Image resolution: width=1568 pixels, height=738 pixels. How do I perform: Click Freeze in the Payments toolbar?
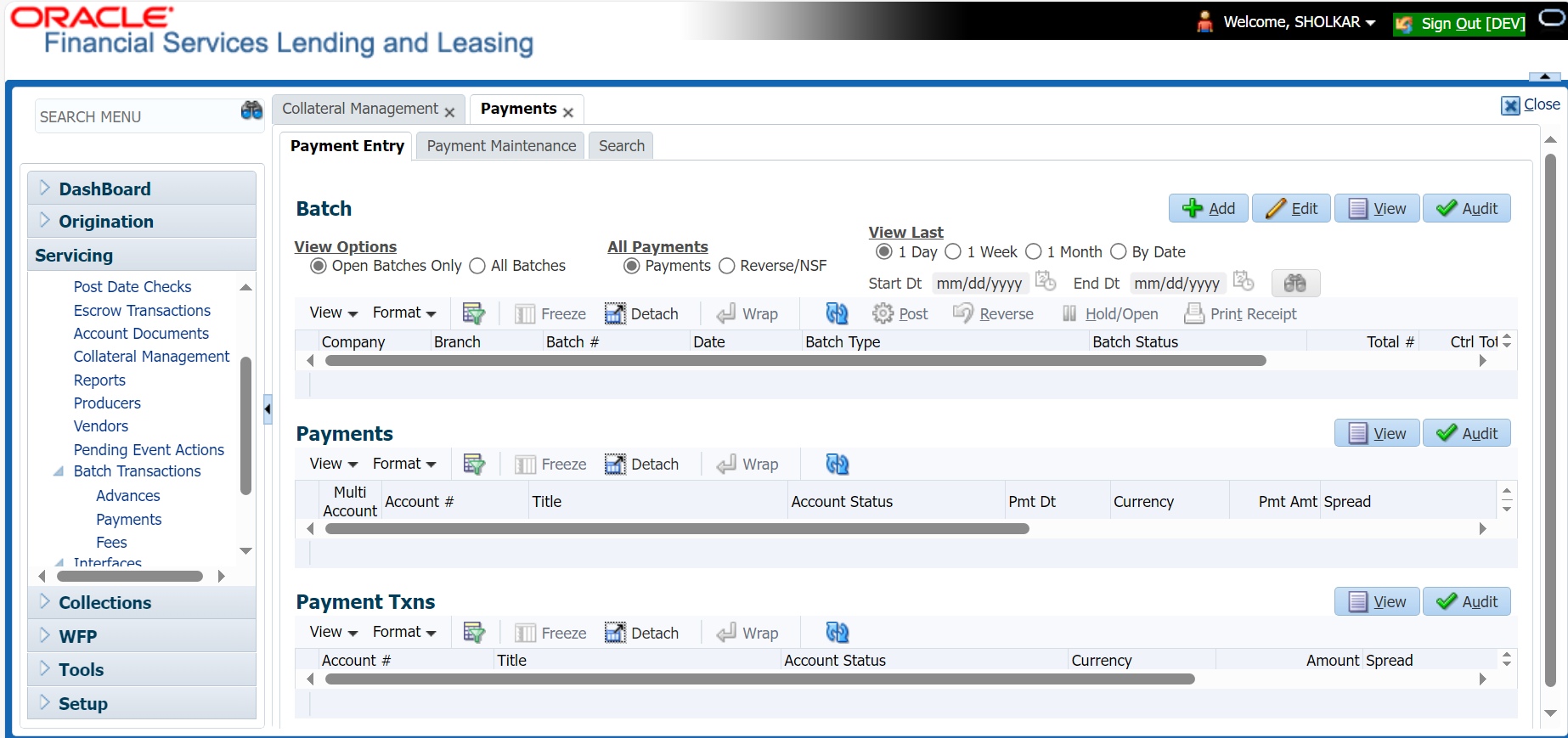pos(550,465)
